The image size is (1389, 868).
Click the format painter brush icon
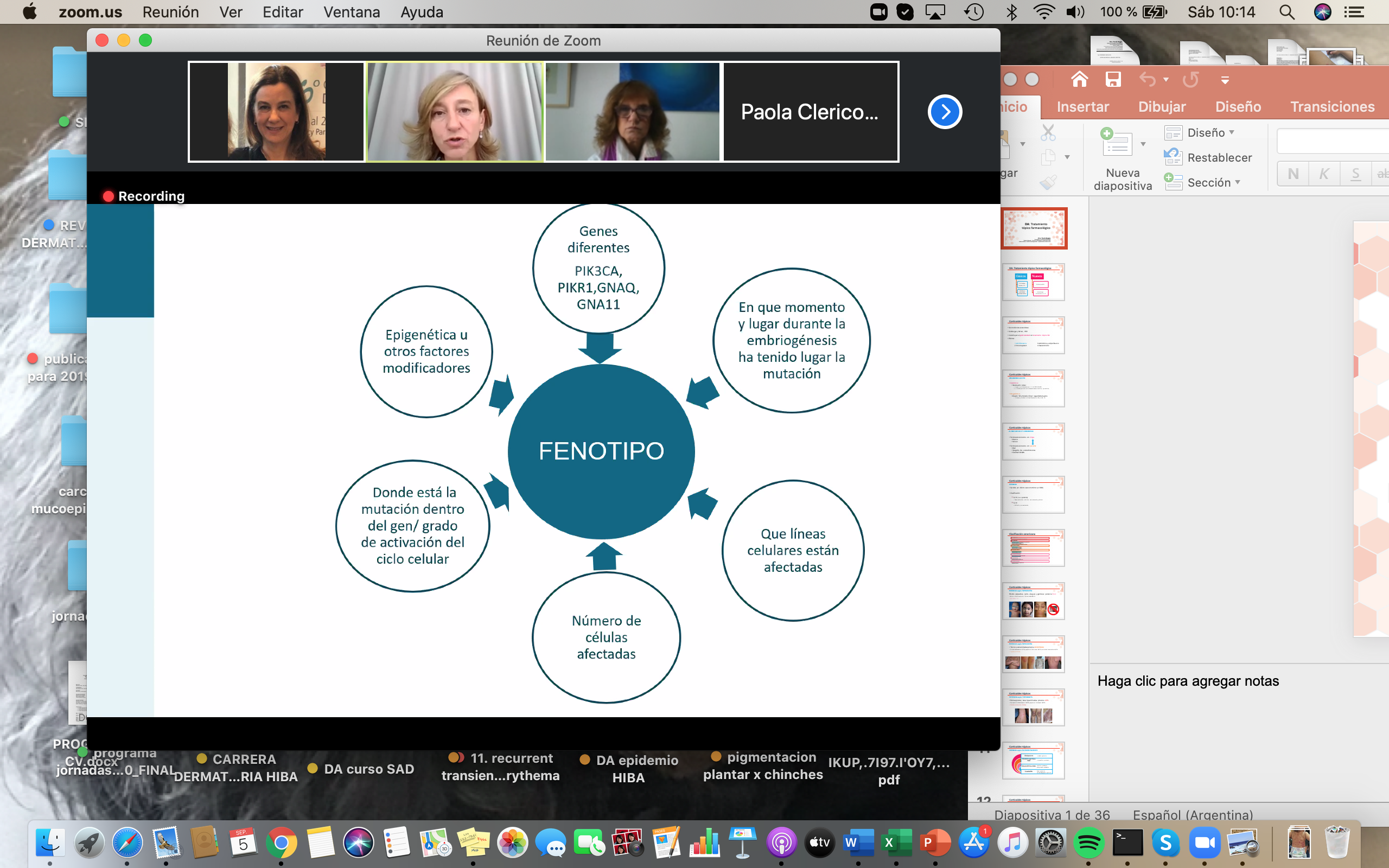[1048, 183]
